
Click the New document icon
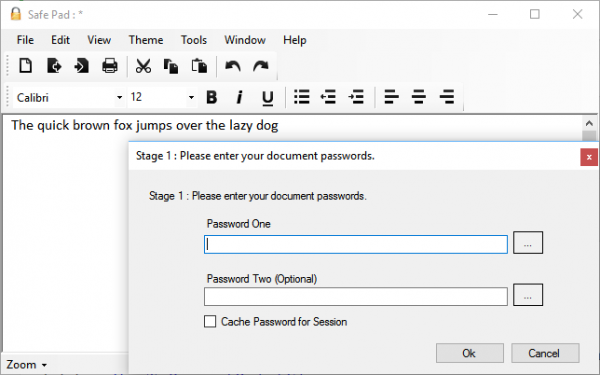[x=26, y=66]
